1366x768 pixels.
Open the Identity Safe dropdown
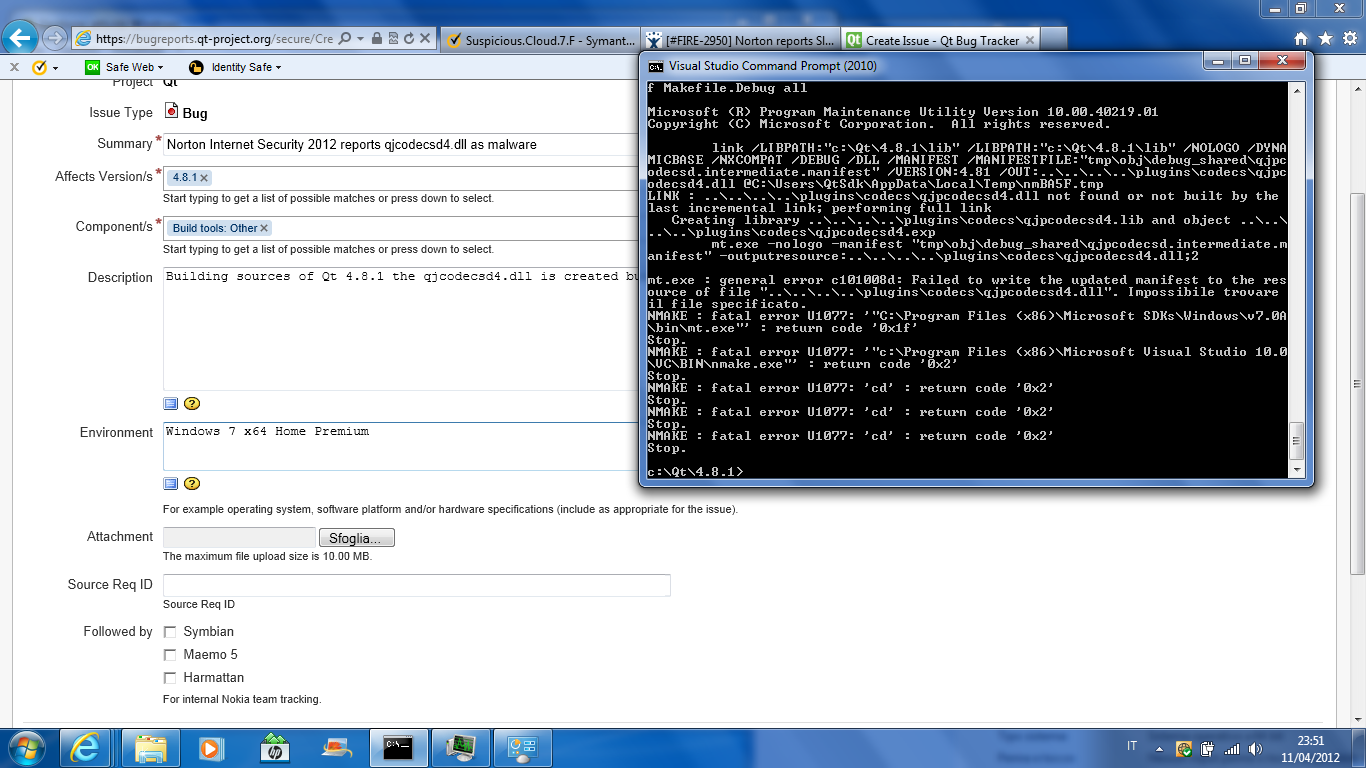tap(235, 67)
